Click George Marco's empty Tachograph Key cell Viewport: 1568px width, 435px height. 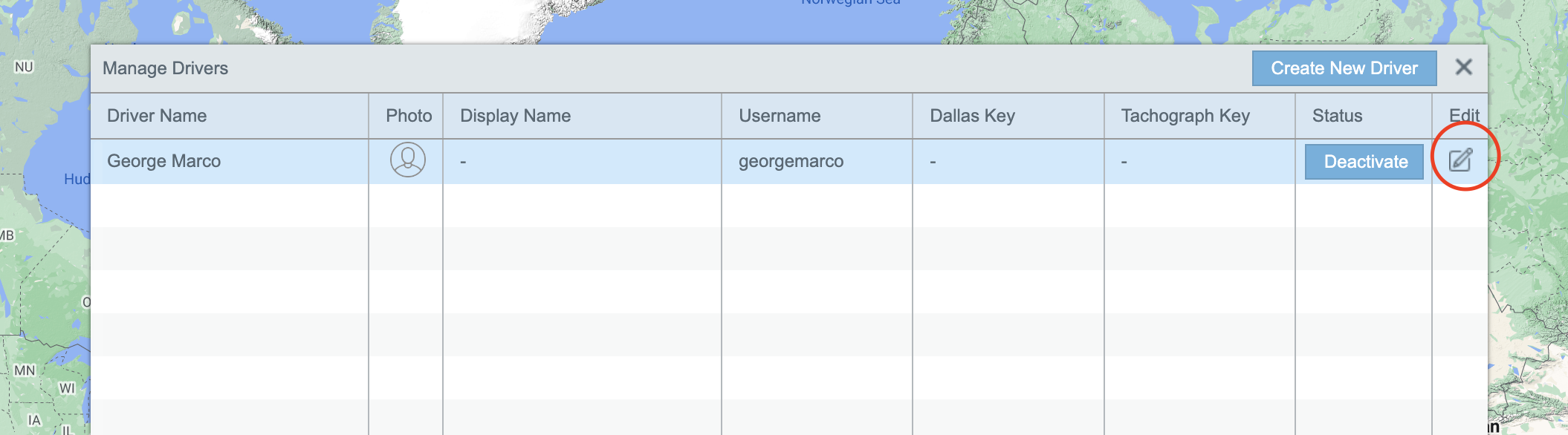tap(1199, 161)
